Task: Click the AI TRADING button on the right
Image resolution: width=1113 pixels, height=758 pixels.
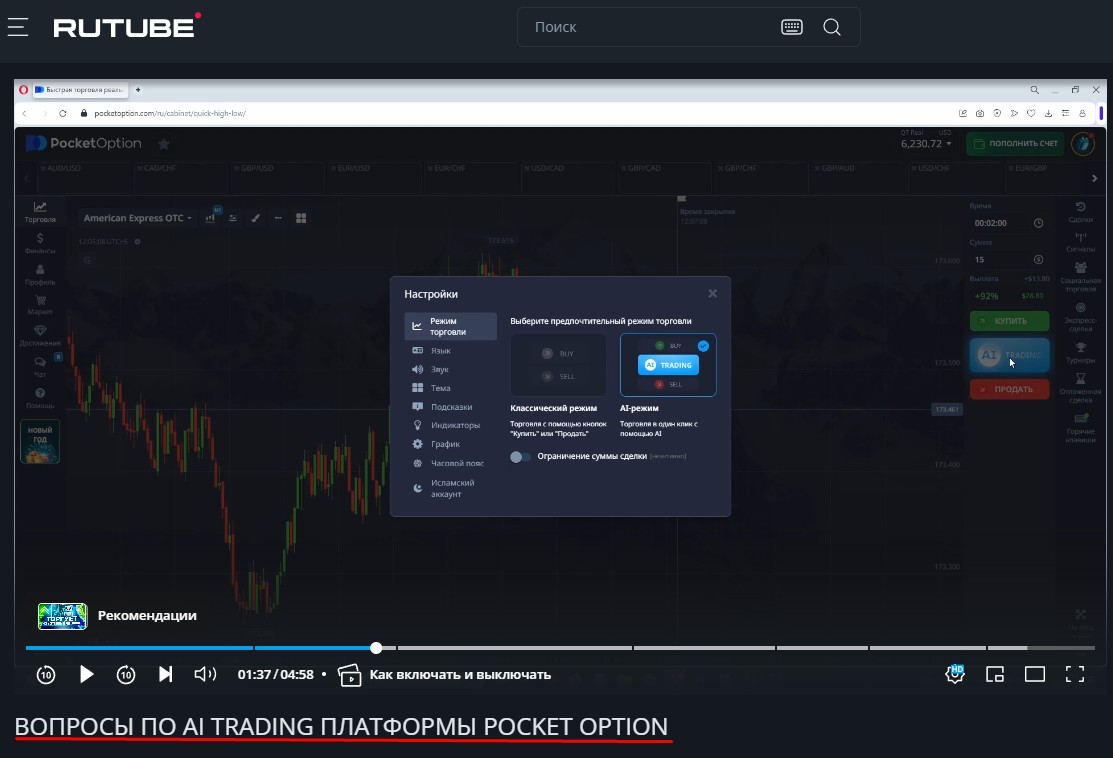Action: pos(1009,355)
